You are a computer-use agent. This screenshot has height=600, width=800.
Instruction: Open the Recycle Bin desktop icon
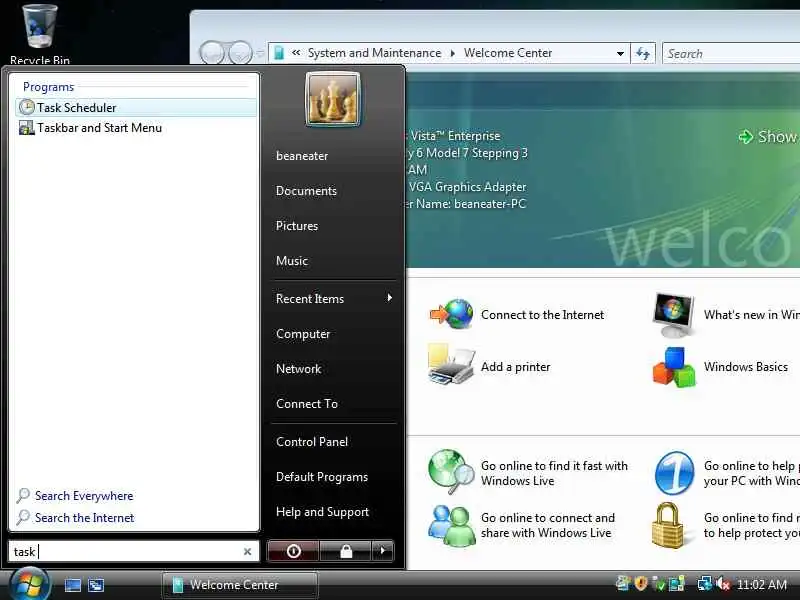tap(39, 32)
